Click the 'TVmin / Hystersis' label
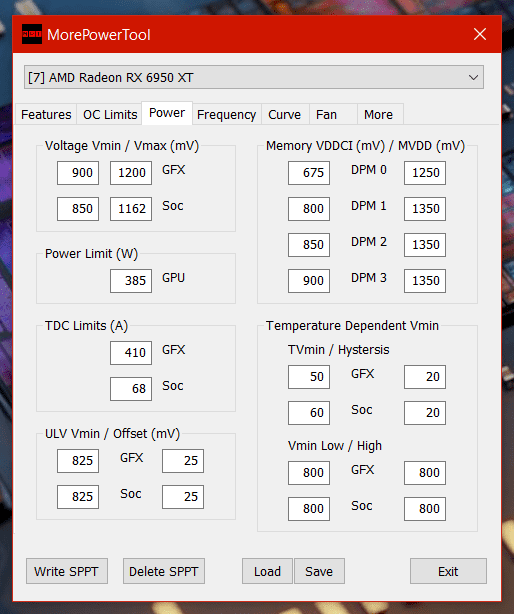This screenshot has height=614, width=514. 339,350
